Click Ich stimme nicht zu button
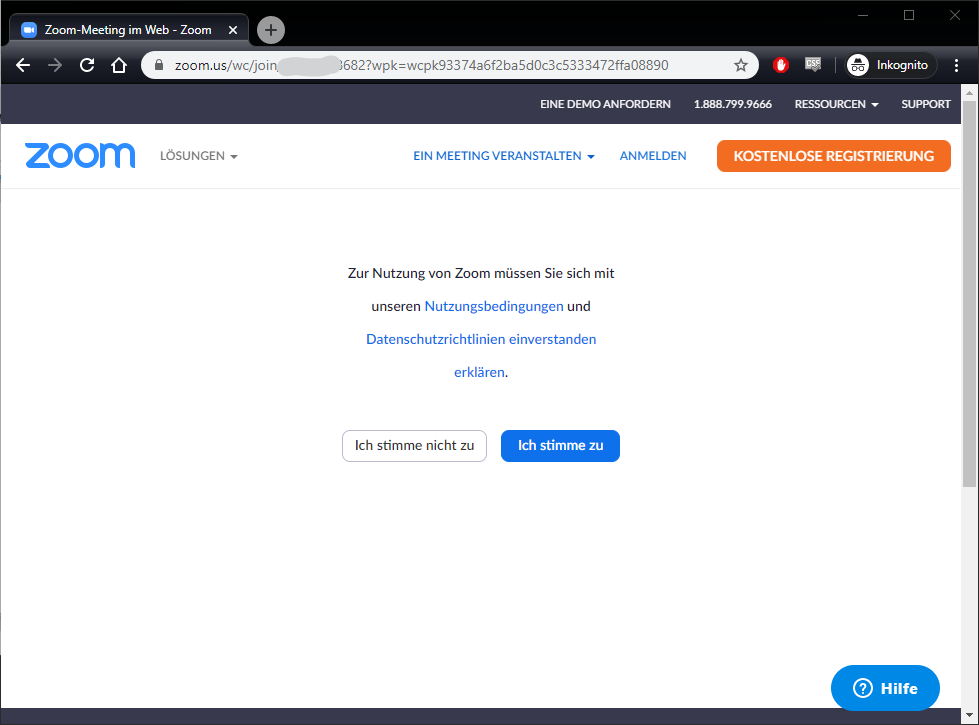Image resolution: width=979 pixels, height=725 pixels. click(x=414, y=446)
